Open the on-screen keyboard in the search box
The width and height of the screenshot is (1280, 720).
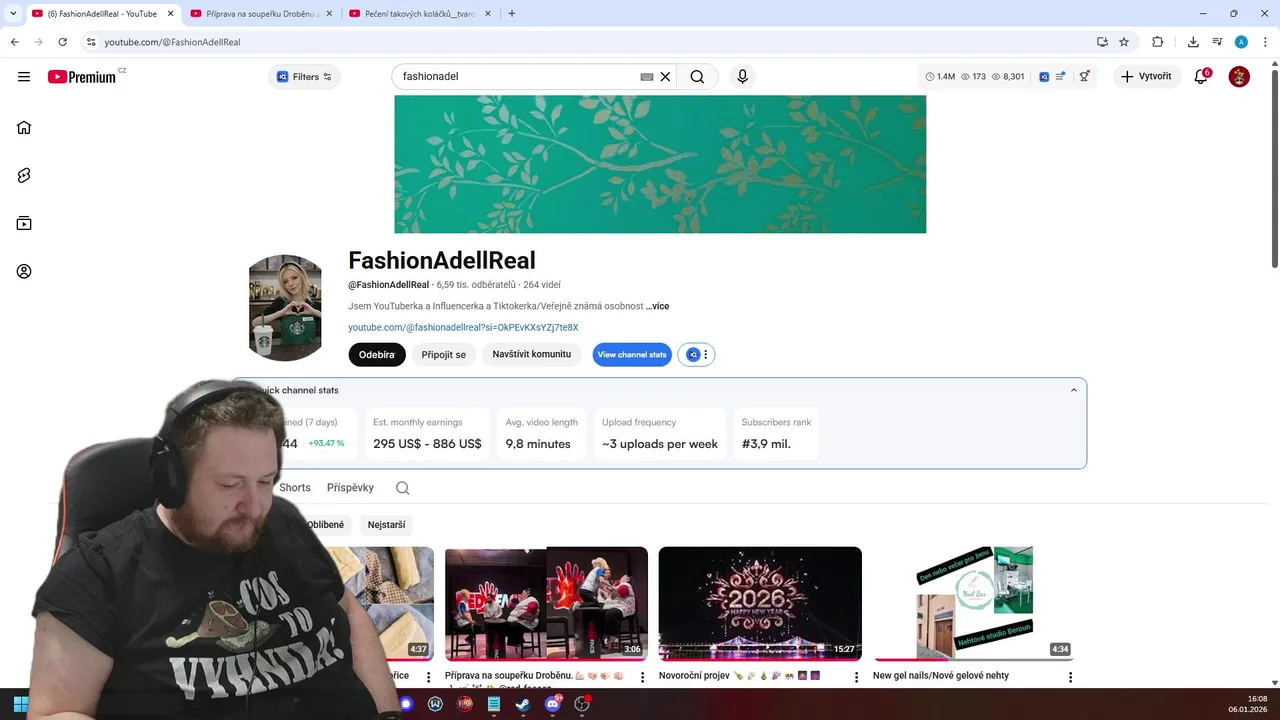647,77
